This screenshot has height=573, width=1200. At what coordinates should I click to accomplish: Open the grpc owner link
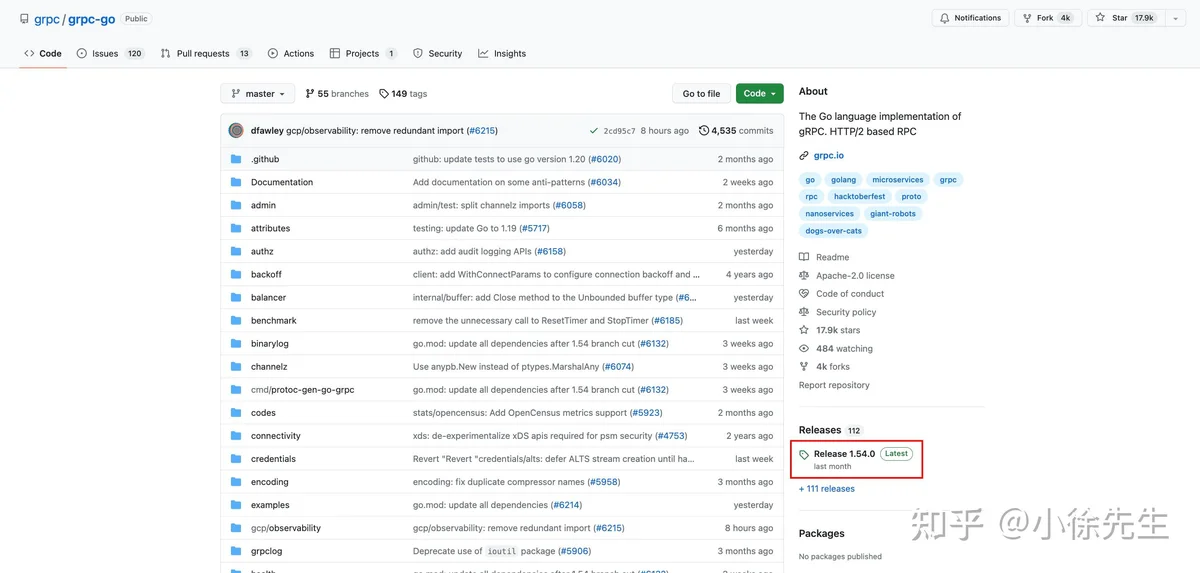[46, 19]
